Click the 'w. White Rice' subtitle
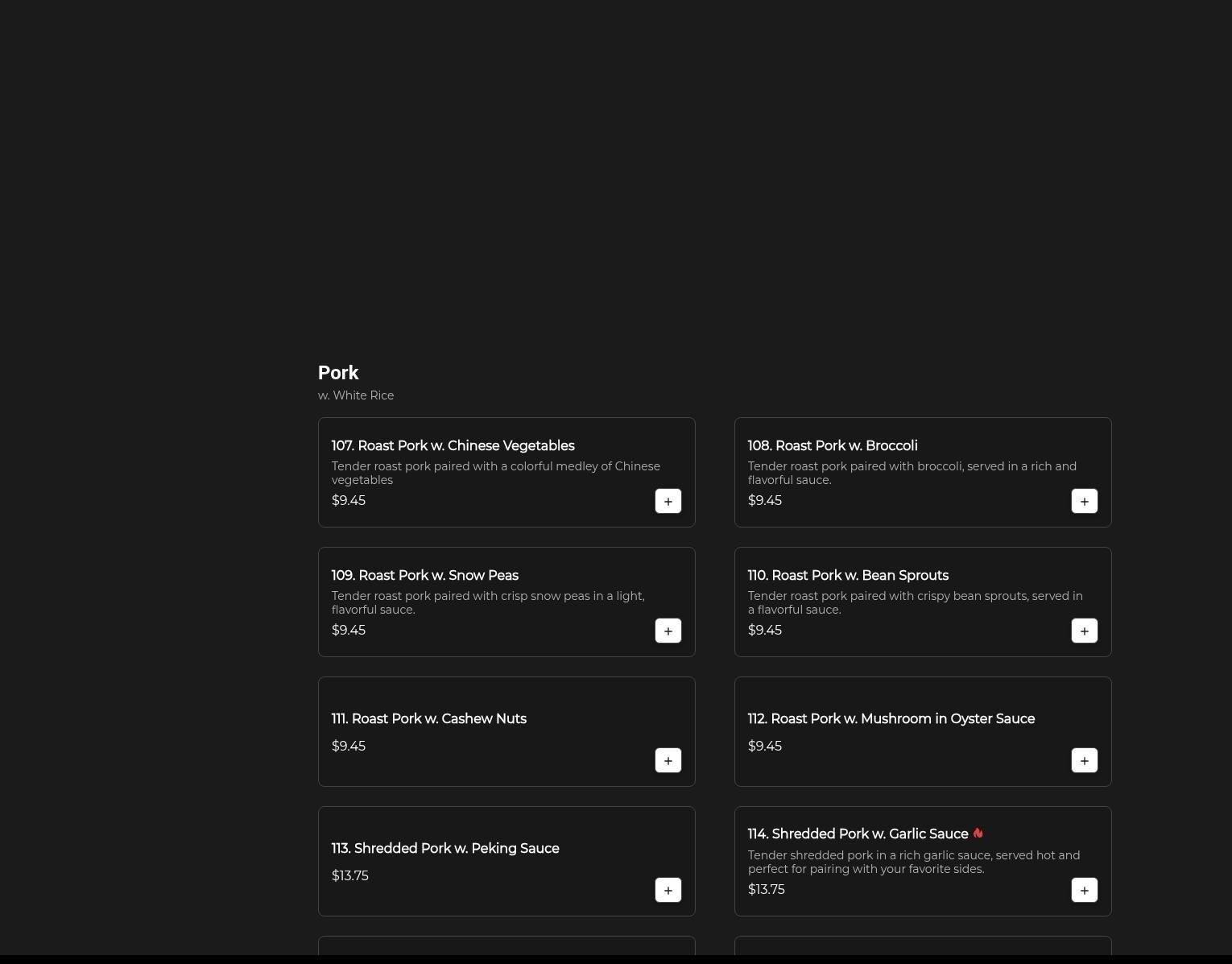The width and height of the screenshot is (1232, 964). point(356,395)
